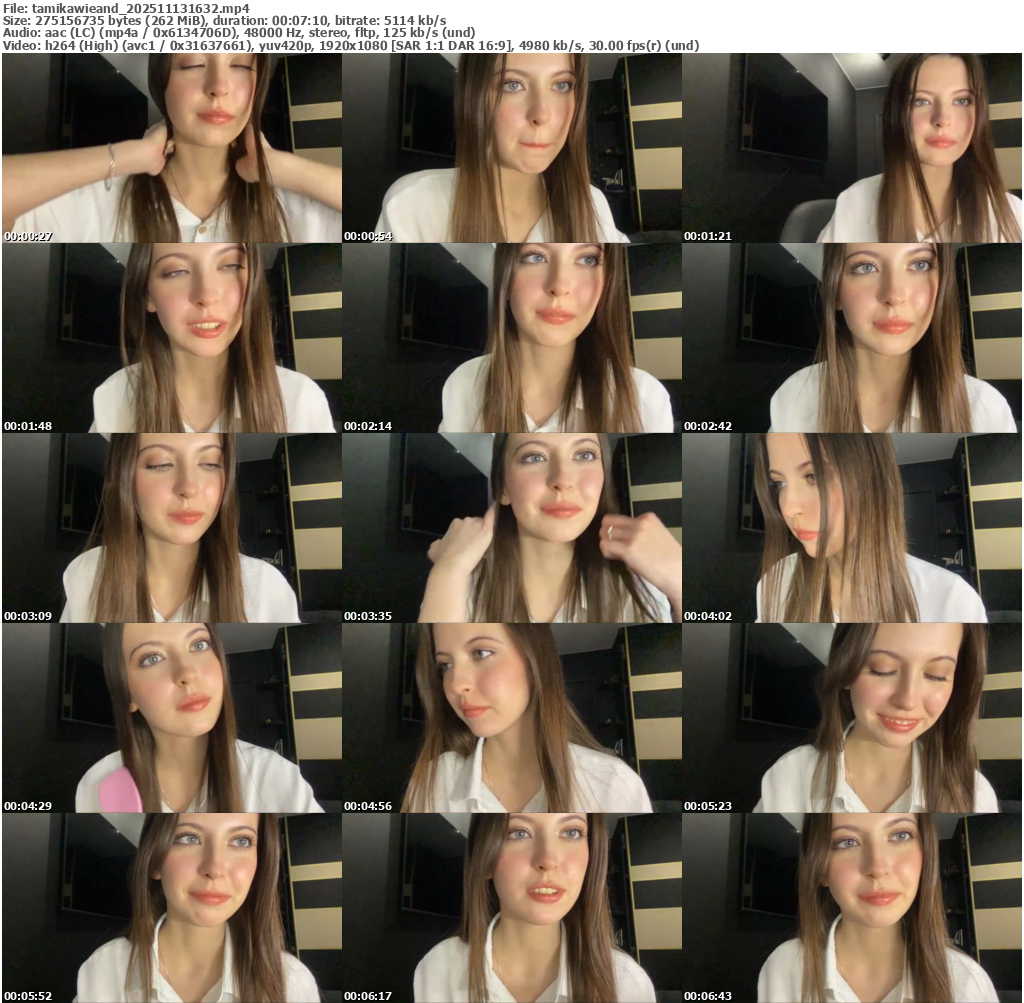Open the frame marked 00:05:23
The height and width of the screenshot is (1003, 1024).
pos(852,718)
